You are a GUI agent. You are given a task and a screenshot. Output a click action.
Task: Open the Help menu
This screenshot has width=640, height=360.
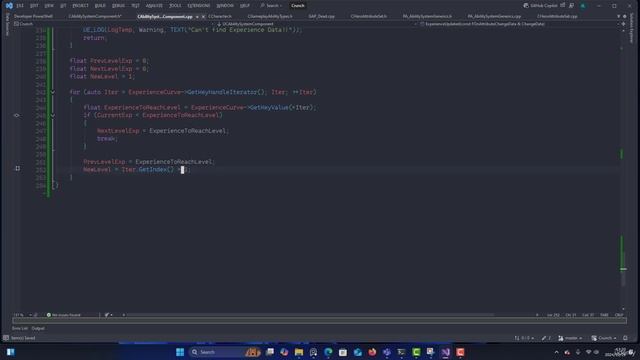[245, 6]
